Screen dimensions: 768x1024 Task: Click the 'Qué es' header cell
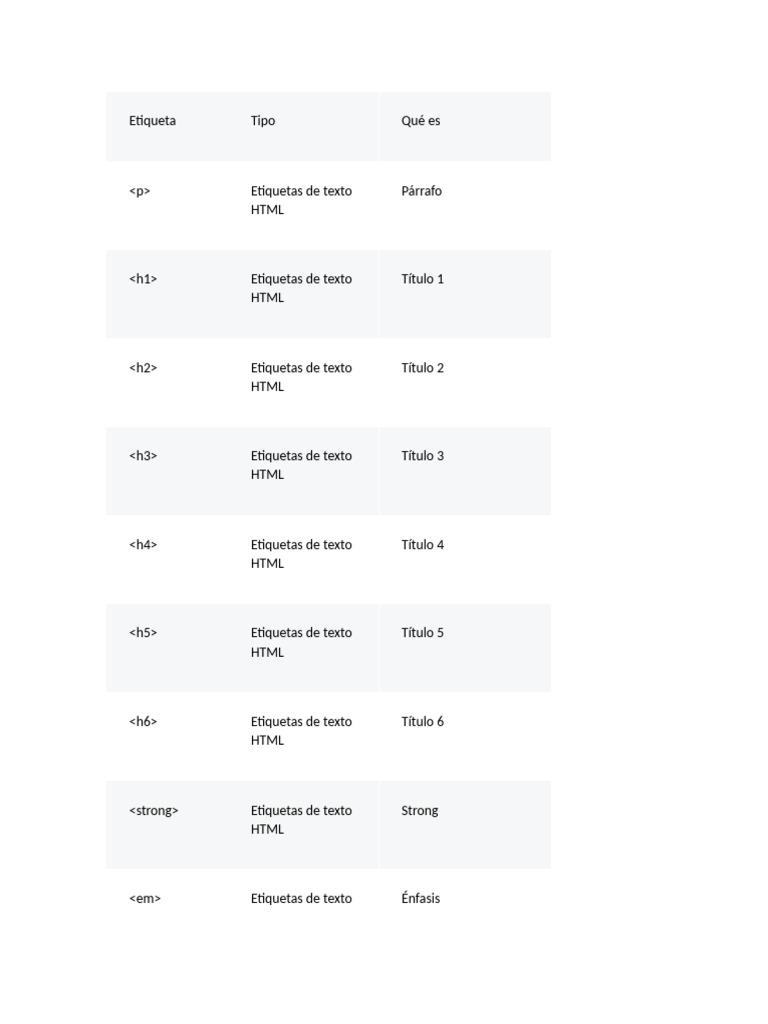(x=421, y=121)
